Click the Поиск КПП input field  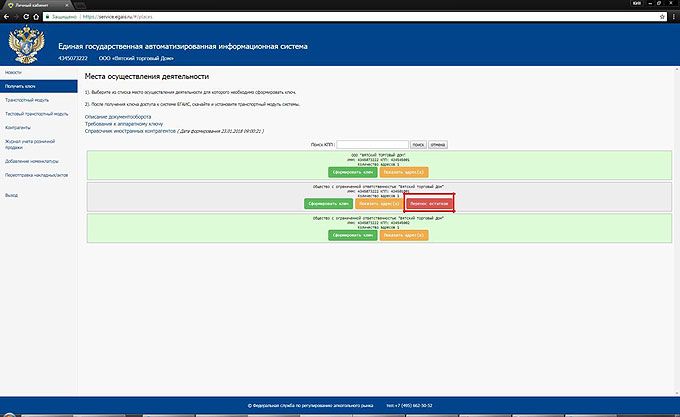(x=371, y=145)
